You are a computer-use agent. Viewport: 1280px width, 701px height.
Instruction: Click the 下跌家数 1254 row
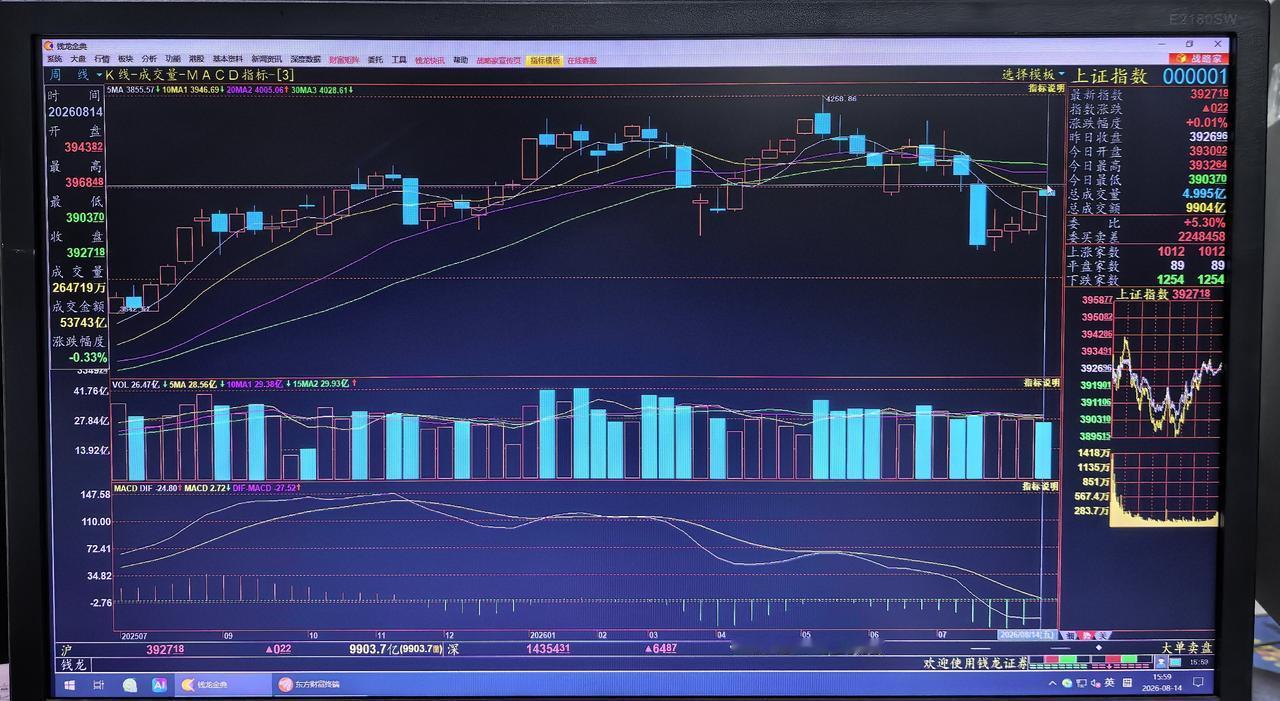coord(1148,280)
